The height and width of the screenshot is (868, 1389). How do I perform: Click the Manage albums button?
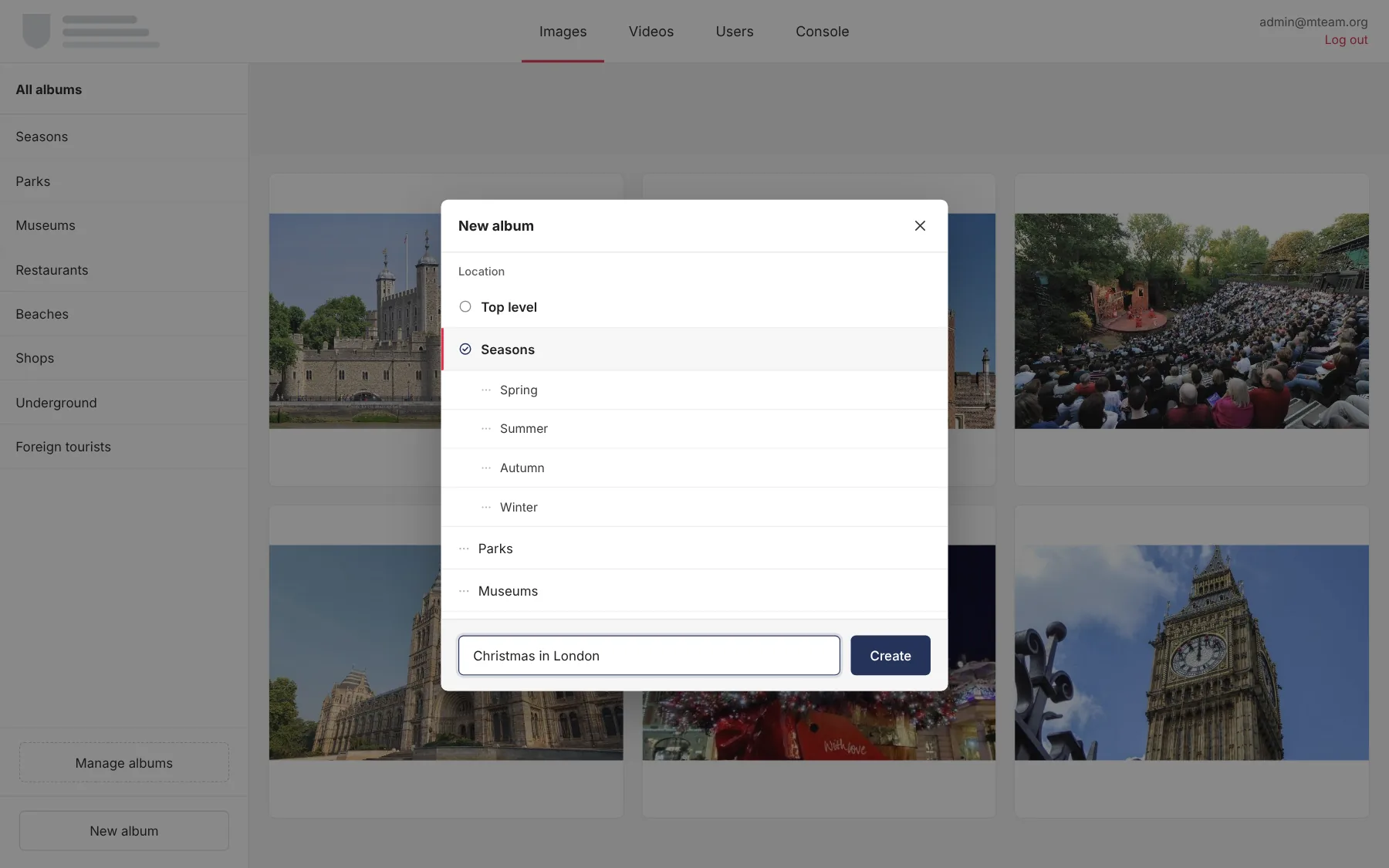pyautogui.click(x=124, y=762)
